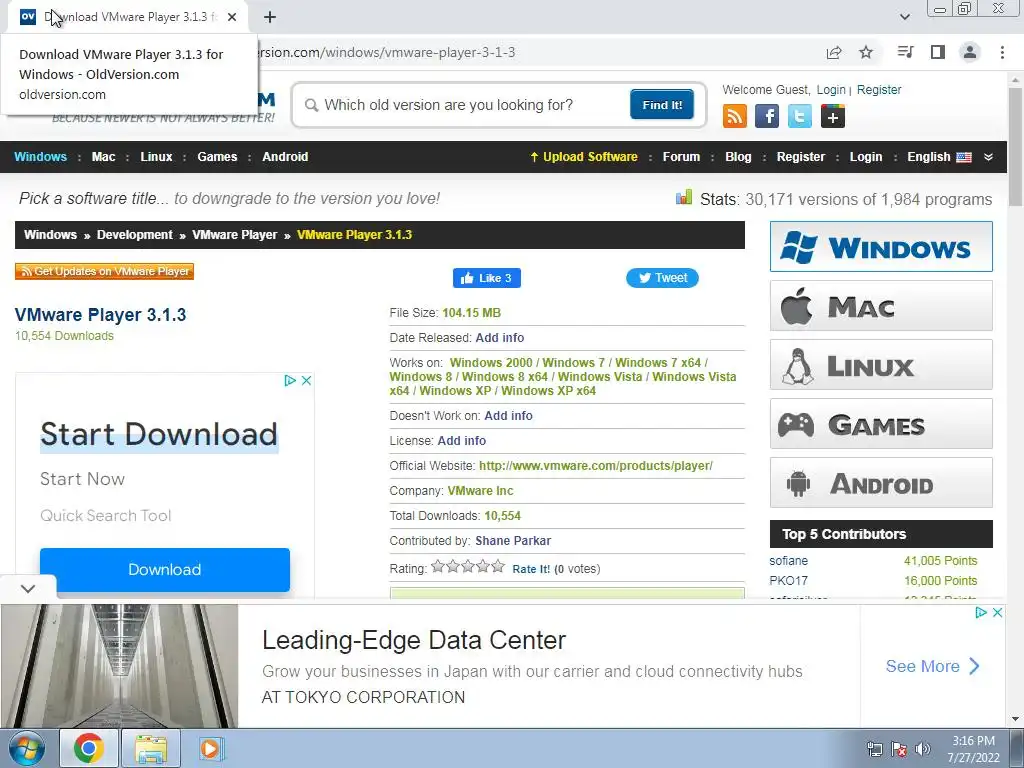The image size is (1024, 768).
Task: Go to Forum in navigation bar
Action: [681, 157]
